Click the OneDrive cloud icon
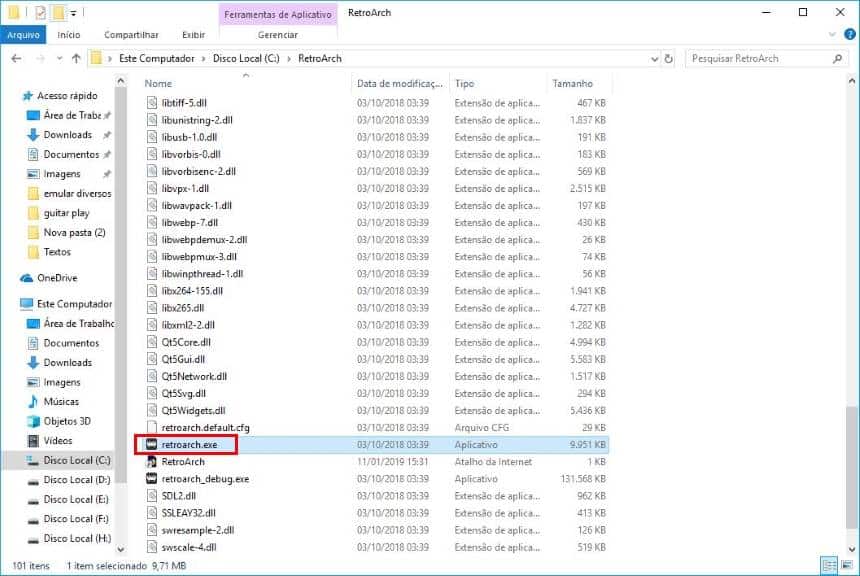 [26, 278]
